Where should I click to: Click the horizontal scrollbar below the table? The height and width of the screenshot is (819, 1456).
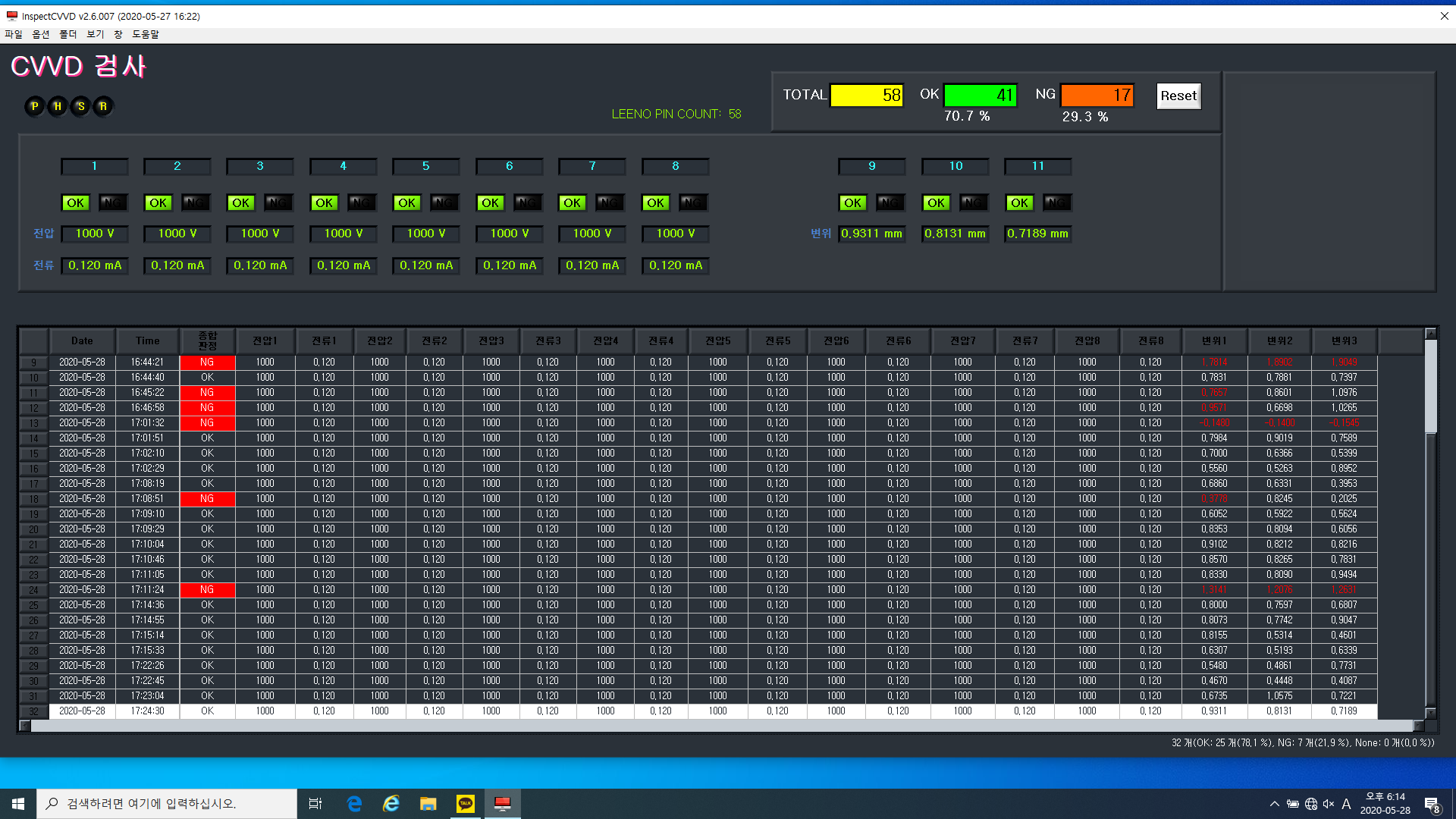(x=720, y=726)
